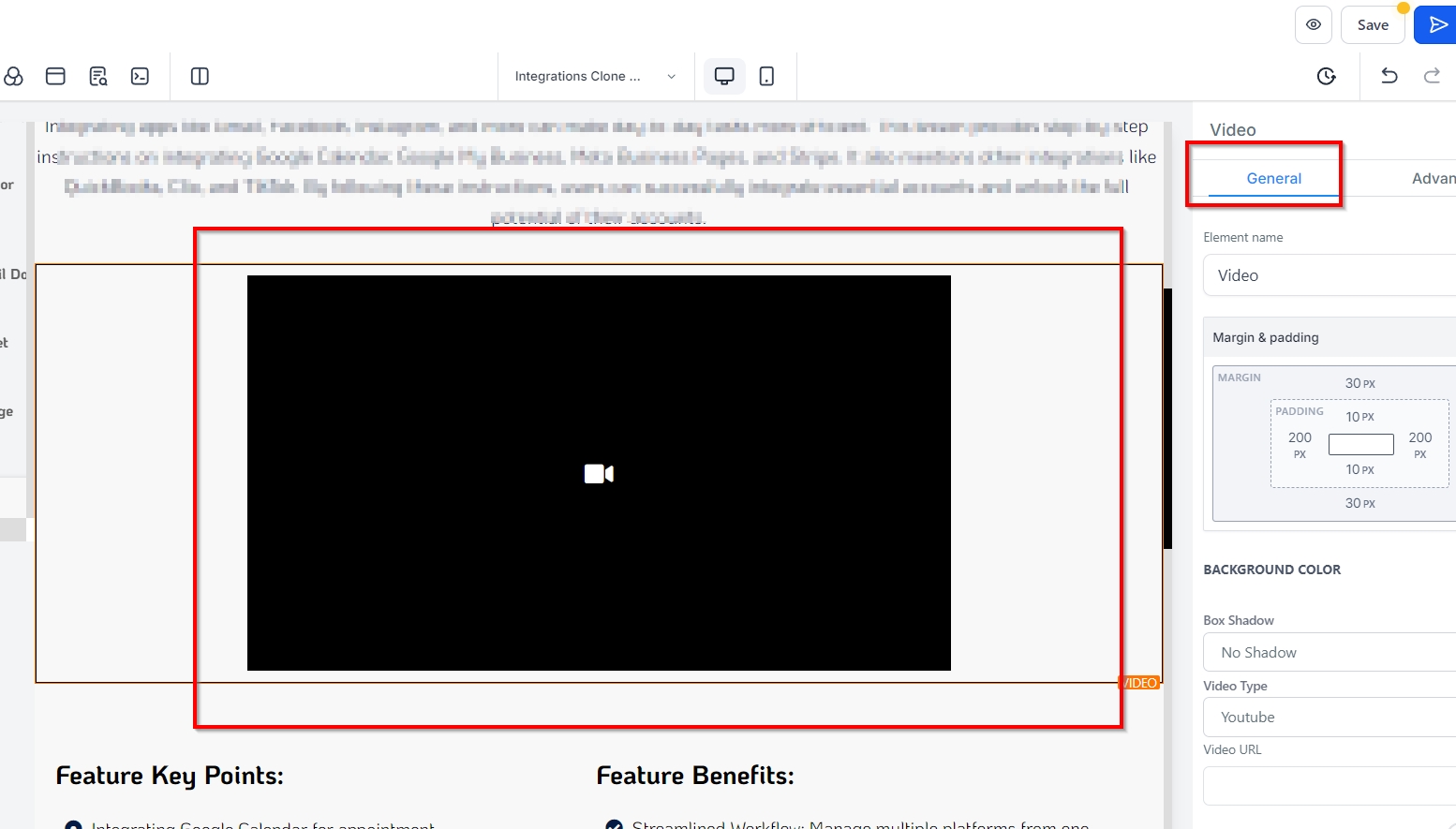The height and width of the screenshot is (829, 1456).
Task: Click the redo arrow
Action: [x=1431, y=77]
